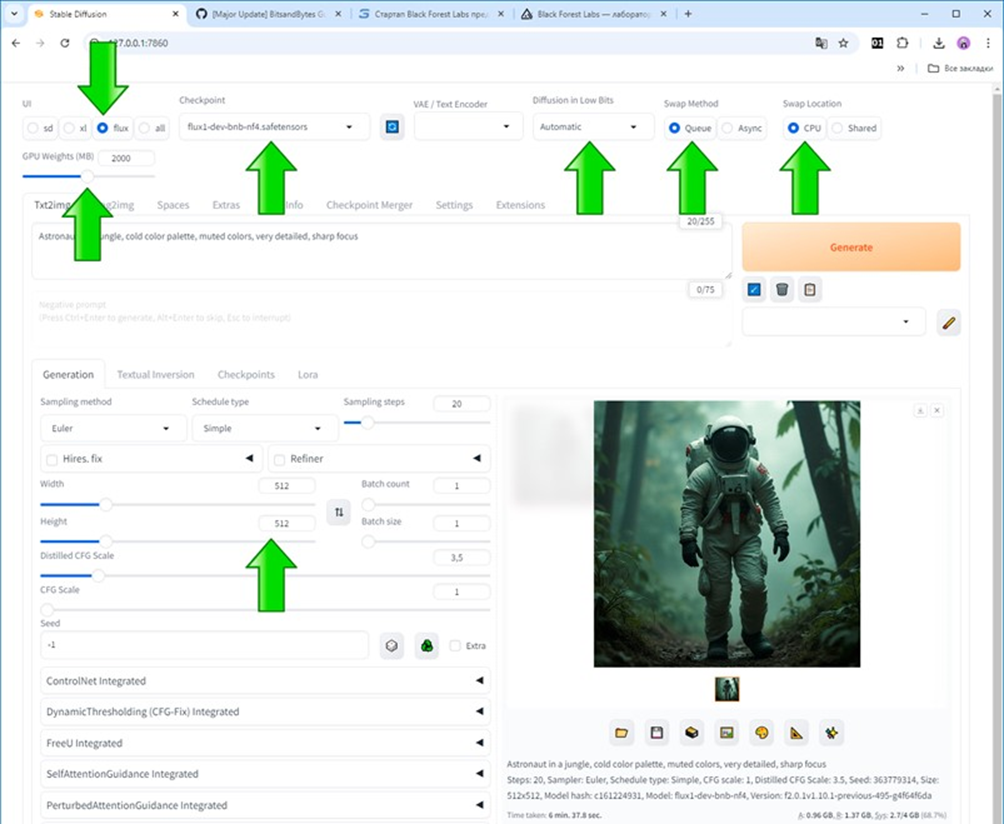Open the Lora tab

308,374
